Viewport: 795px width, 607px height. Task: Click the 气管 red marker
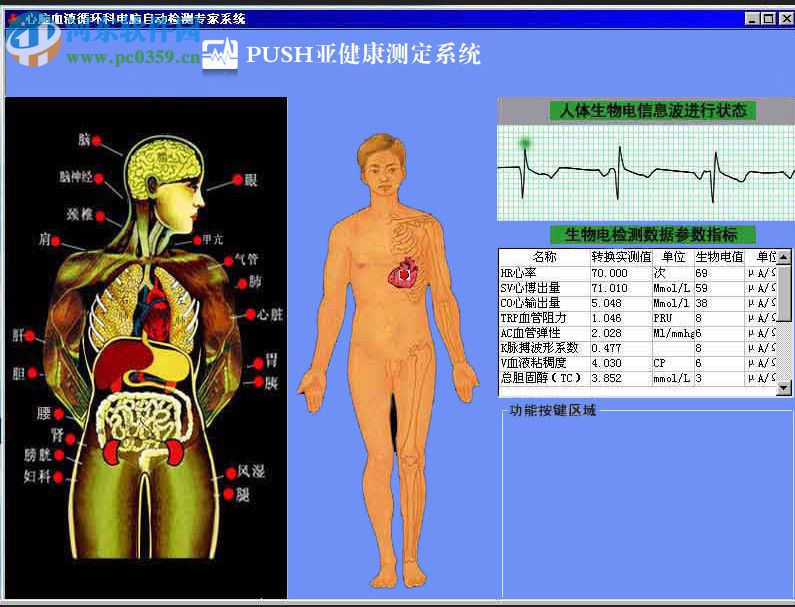229,261
